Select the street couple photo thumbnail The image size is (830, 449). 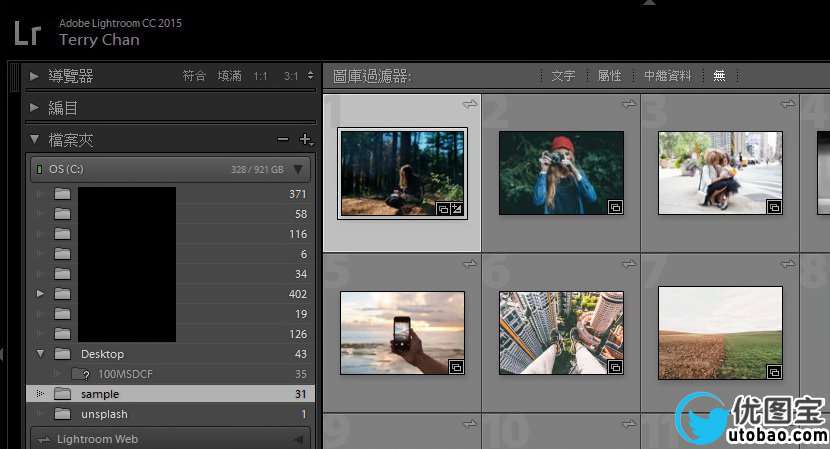pyautogui.click(x=720, y=173)
